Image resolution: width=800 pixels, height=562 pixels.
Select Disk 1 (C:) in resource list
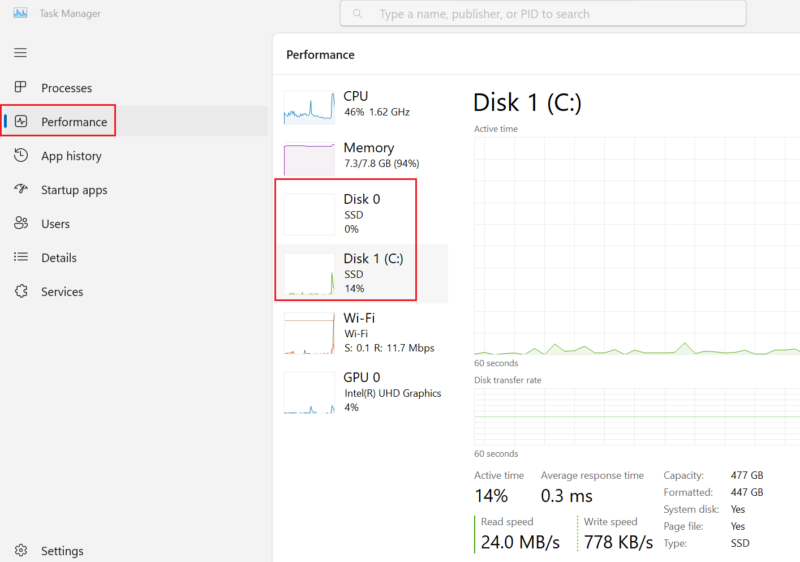pyautogui.click(x=361, y=274)
